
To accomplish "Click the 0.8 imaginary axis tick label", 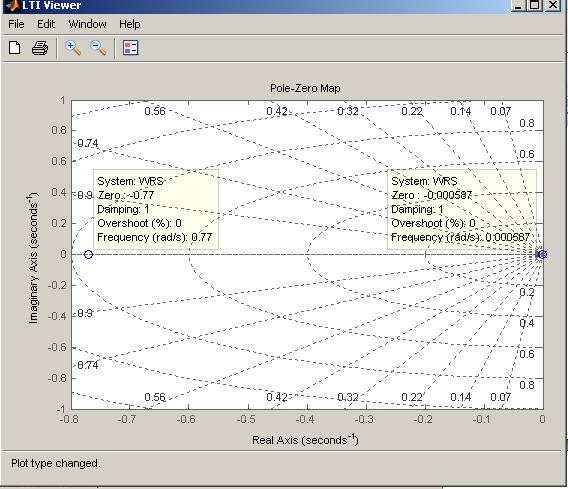I will point(59,130).
